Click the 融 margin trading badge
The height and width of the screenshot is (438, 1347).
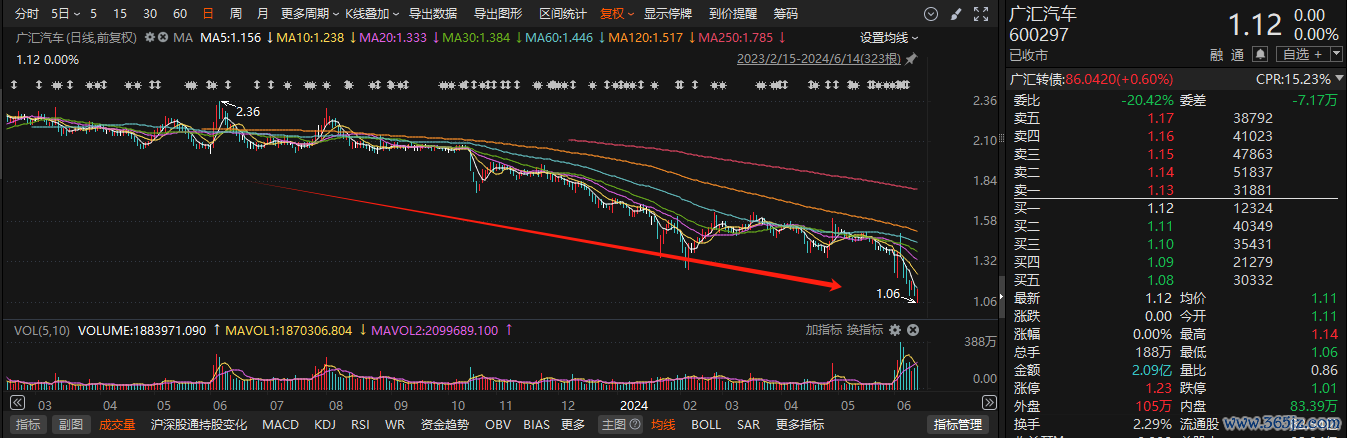click(1217, 54)
